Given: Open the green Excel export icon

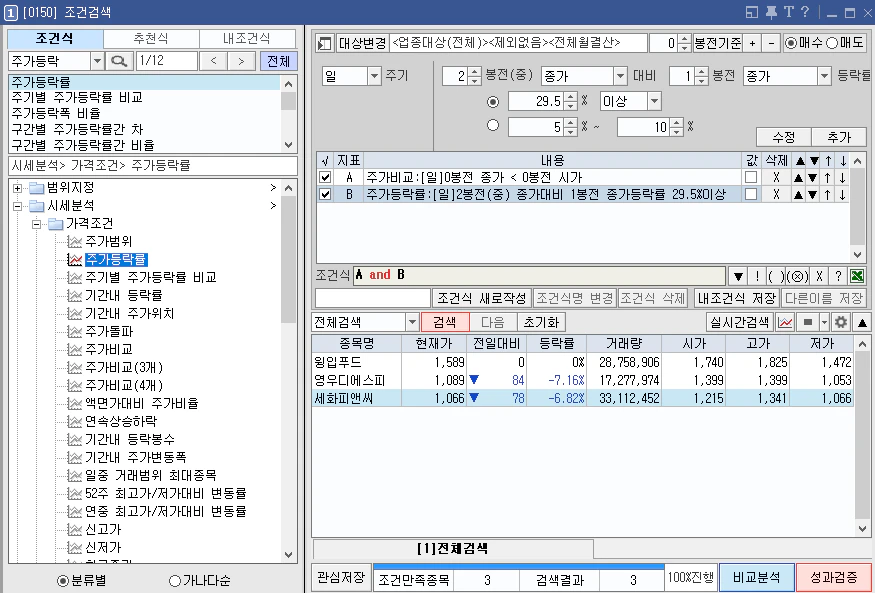Looking at the screenshot, I should click(858, 276).
